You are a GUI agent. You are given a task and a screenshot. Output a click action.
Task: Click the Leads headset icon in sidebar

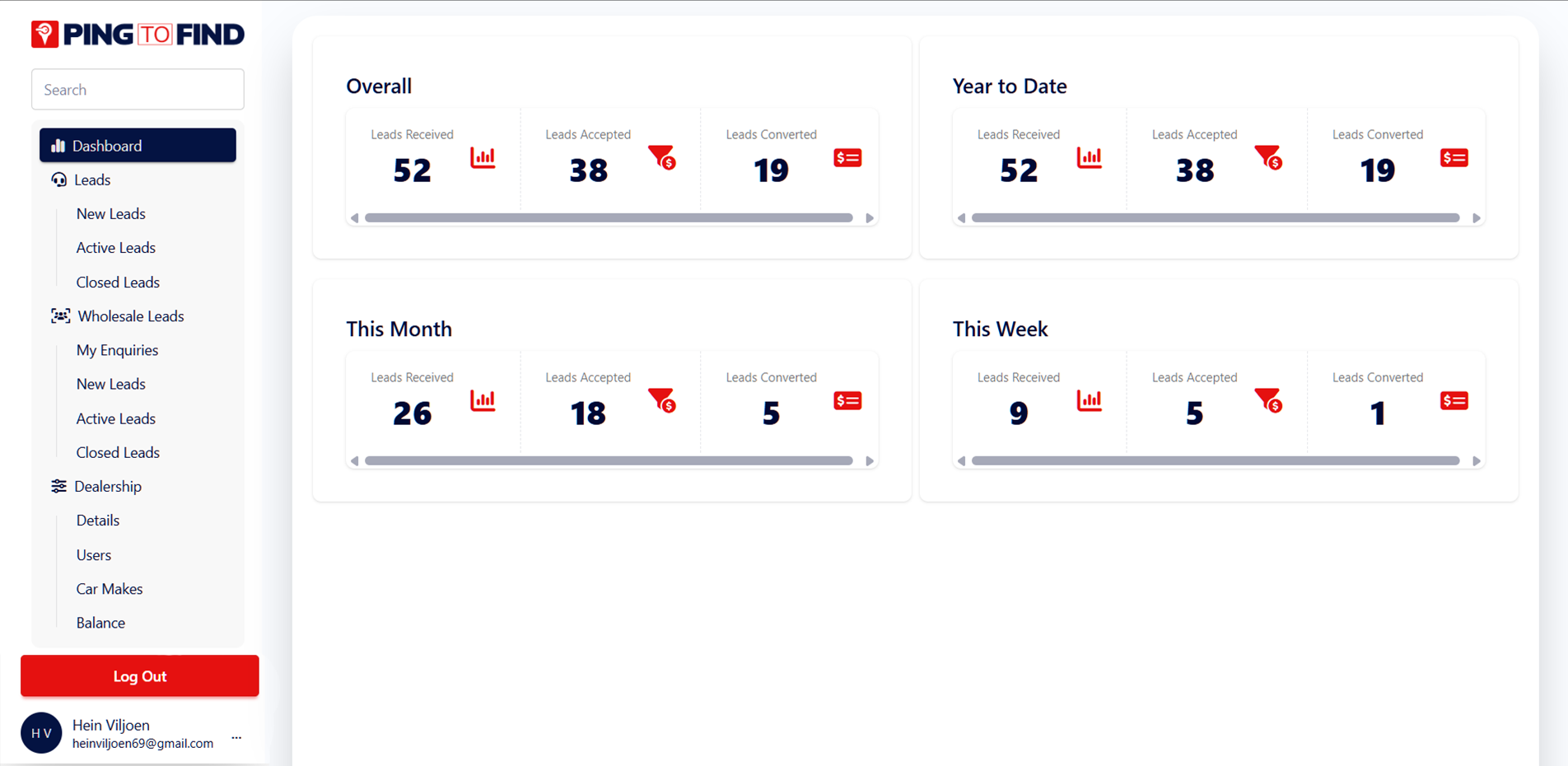58,180
